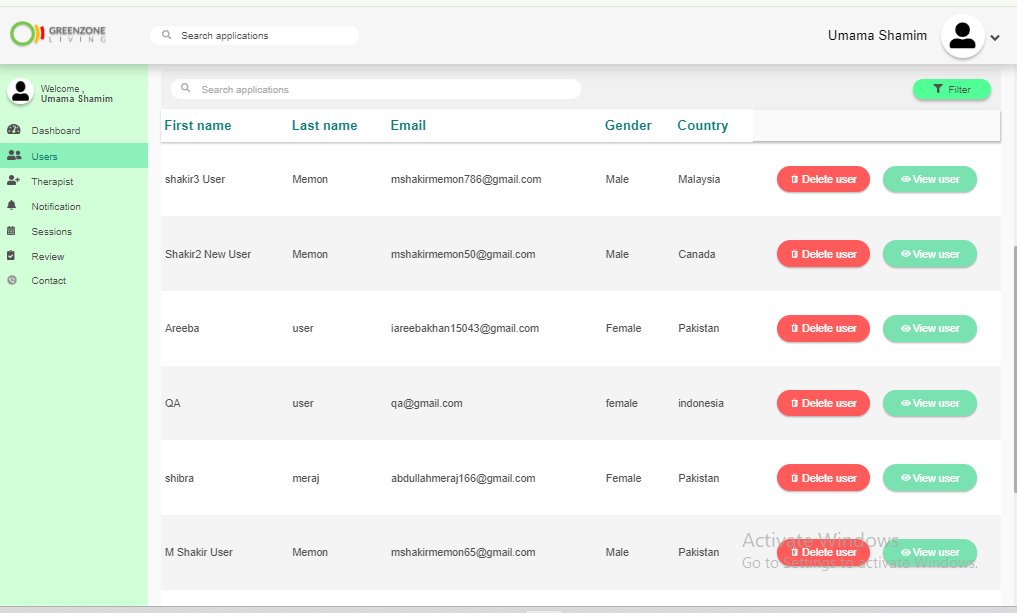
Task: Click the profile avatar in top bar
Action: click(x=963, y=36)
